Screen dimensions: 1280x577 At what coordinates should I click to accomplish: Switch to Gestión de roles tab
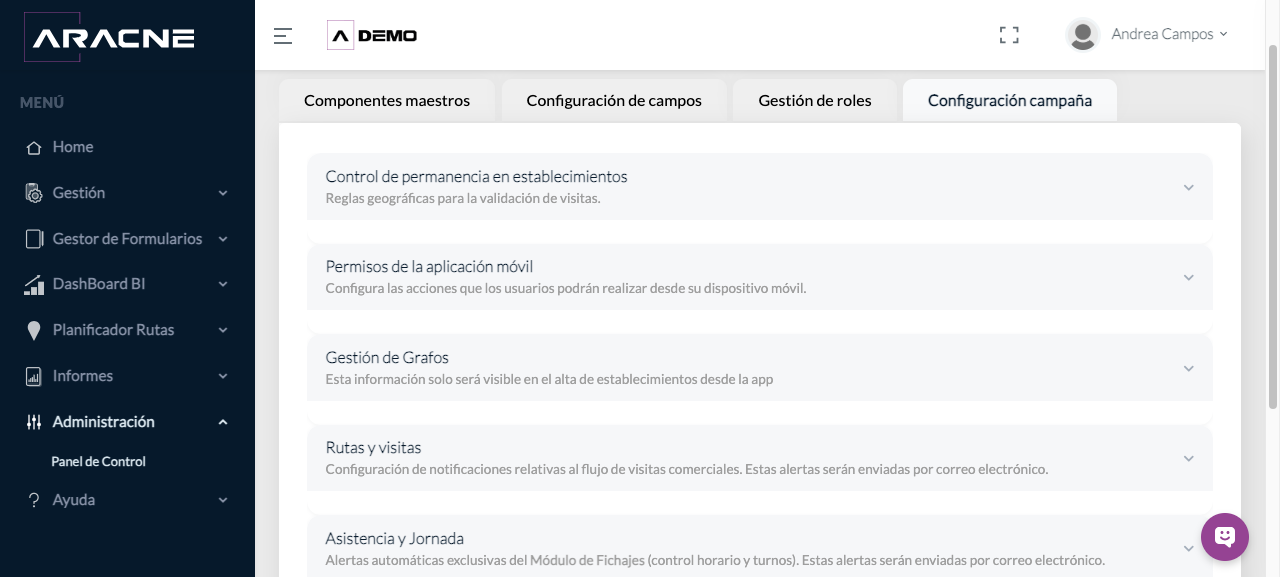click(x=815, y=101)
